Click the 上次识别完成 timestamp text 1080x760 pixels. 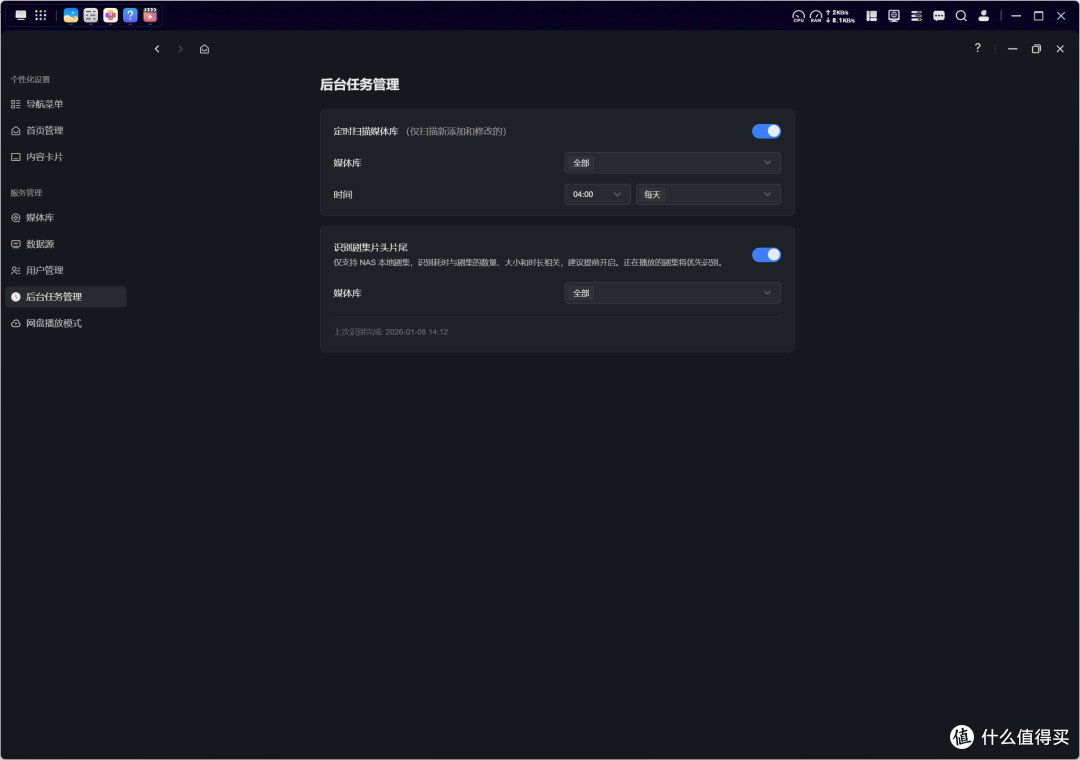(x=391, y=332)
